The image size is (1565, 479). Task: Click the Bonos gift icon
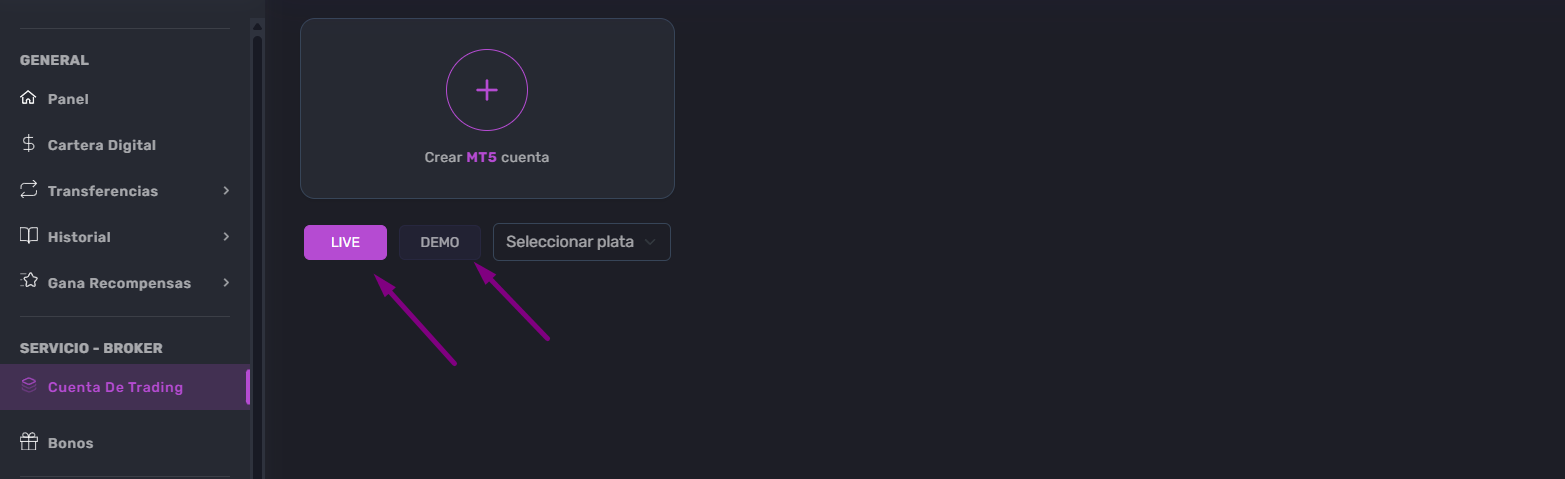pyautogui.click(x=28, y=441)
